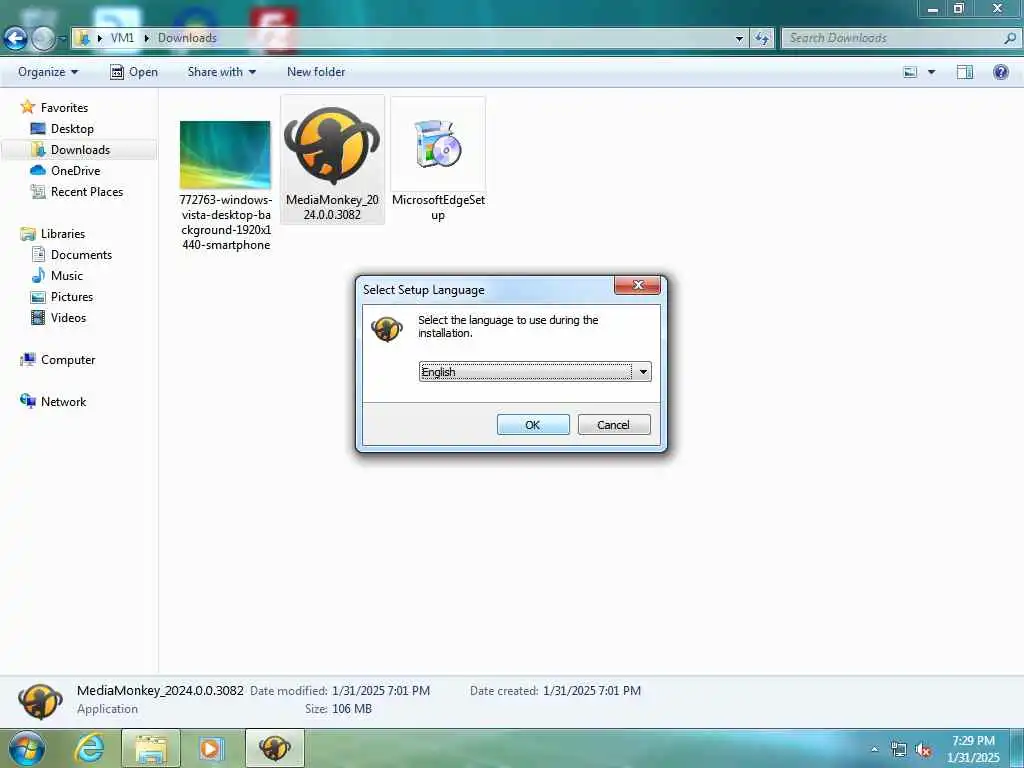Click OK in Select Setup Language dialog

point(533,424)
